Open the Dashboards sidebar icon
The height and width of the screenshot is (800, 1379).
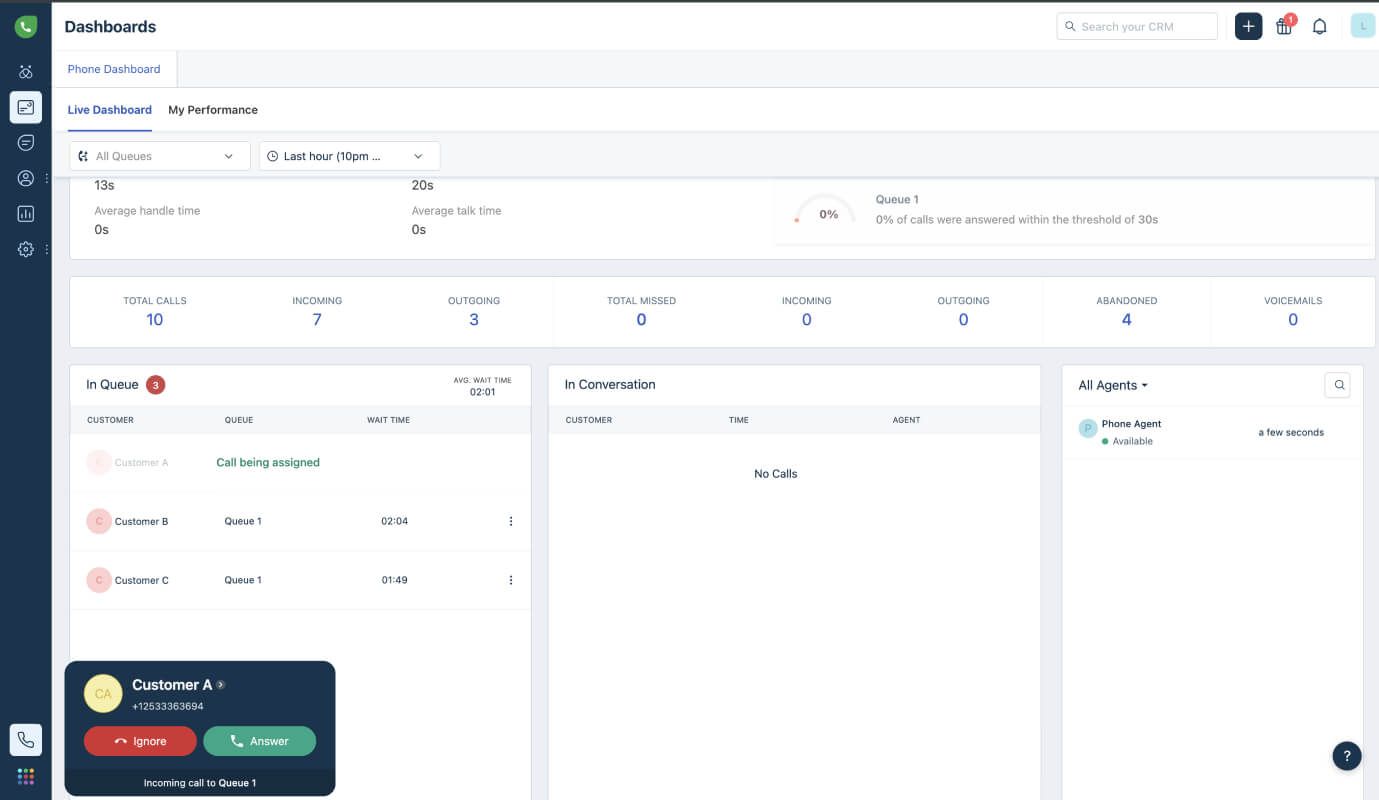point(26,107)
